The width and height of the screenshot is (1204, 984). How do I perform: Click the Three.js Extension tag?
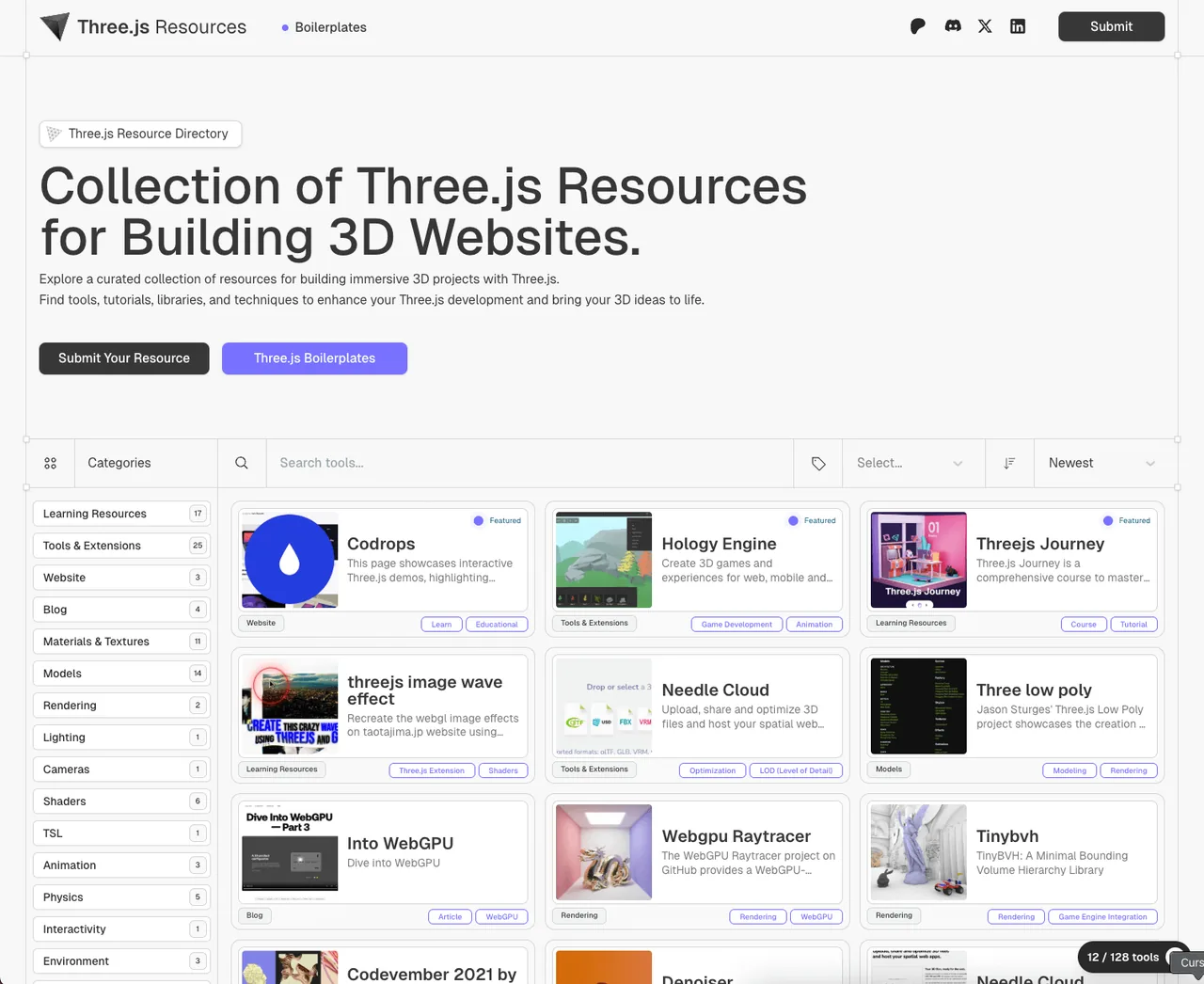pos(432,770)
